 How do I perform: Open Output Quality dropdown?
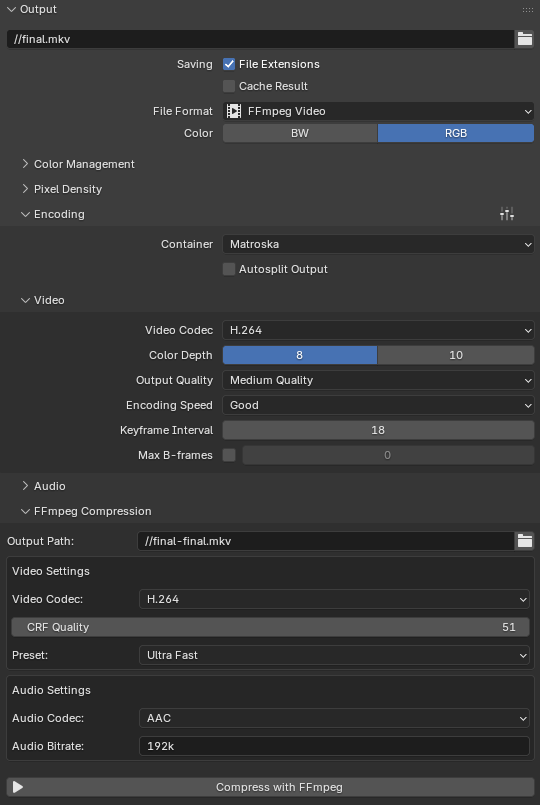coord(378,380)
